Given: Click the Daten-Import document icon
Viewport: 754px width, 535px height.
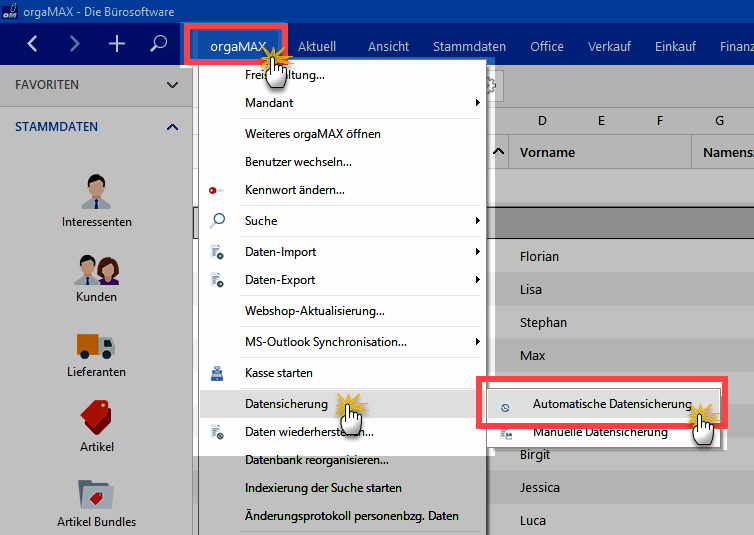Looking at the screenshot, I should [217, 252].
